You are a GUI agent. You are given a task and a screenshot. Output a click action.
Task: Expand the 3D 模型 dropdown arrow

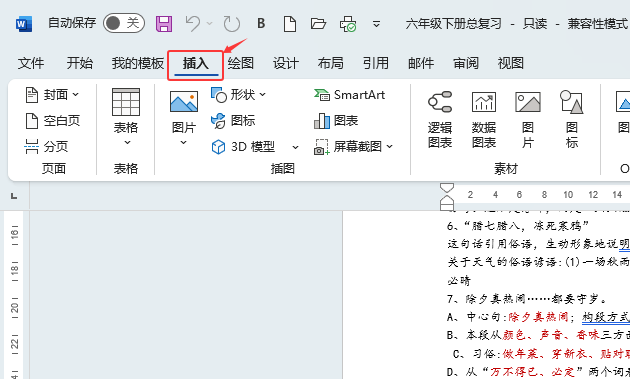[x=295, y=147]
